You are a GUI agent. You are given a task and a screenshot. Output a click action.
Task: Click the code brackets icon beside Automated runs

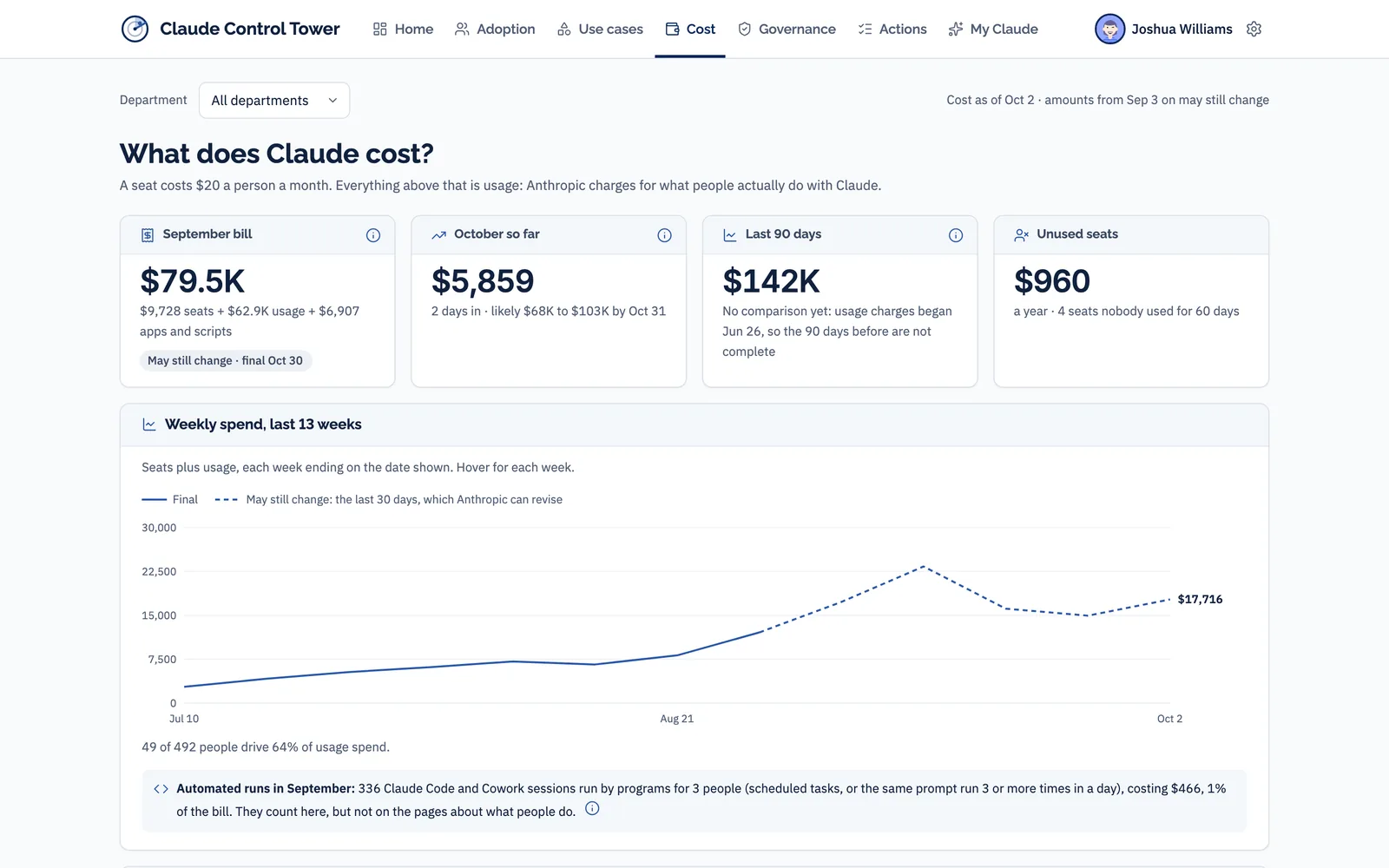[x=161, y=789]
